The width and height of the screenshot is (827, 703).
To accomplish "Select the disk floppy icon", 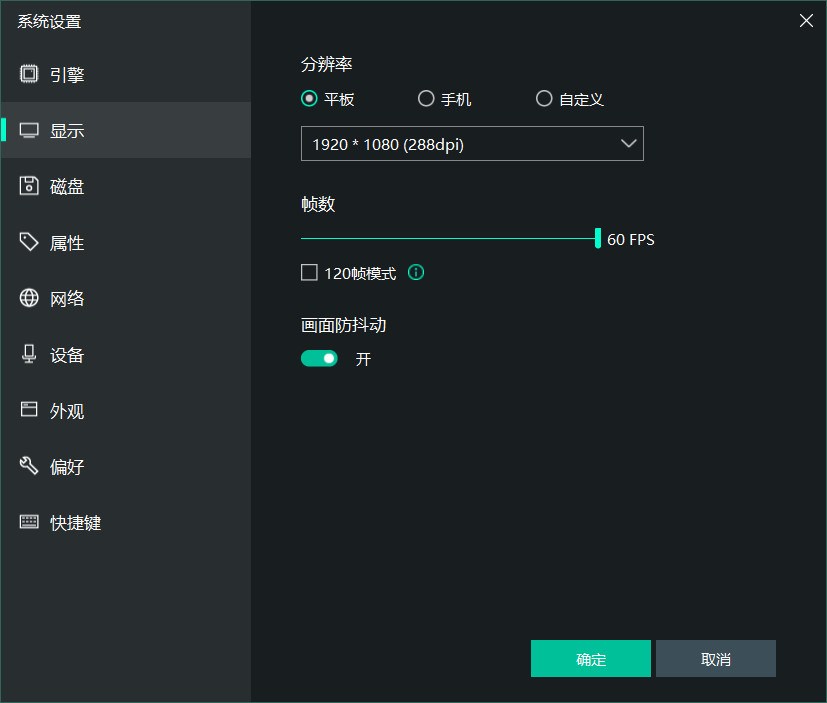I will pos(29,186).
